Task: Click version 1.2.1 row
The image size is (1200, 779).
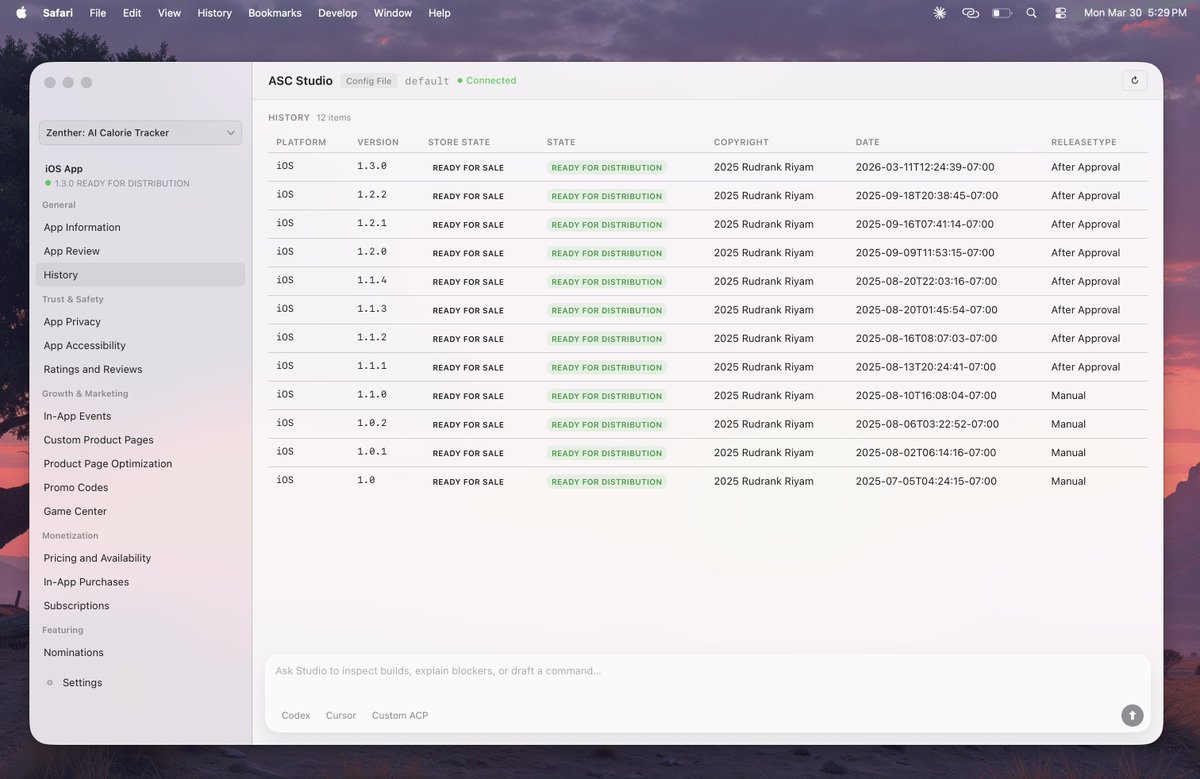Action: pyautogui.click(x=708, y=224)
